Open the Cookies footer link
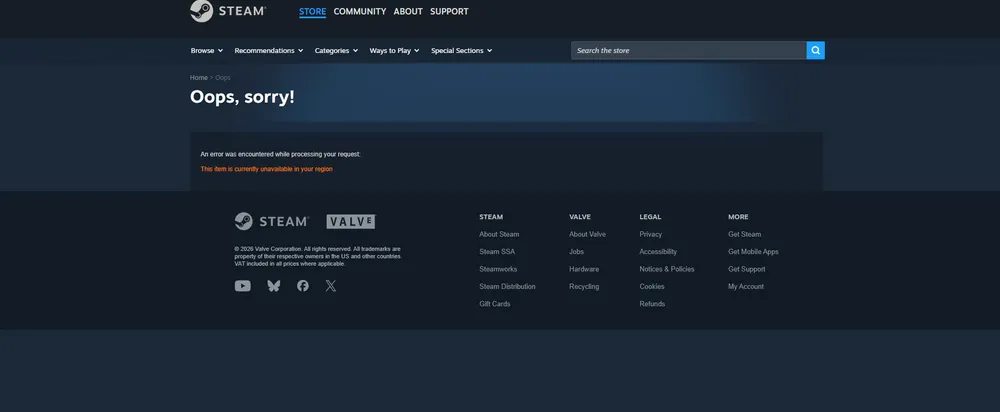 pos(652,286)
